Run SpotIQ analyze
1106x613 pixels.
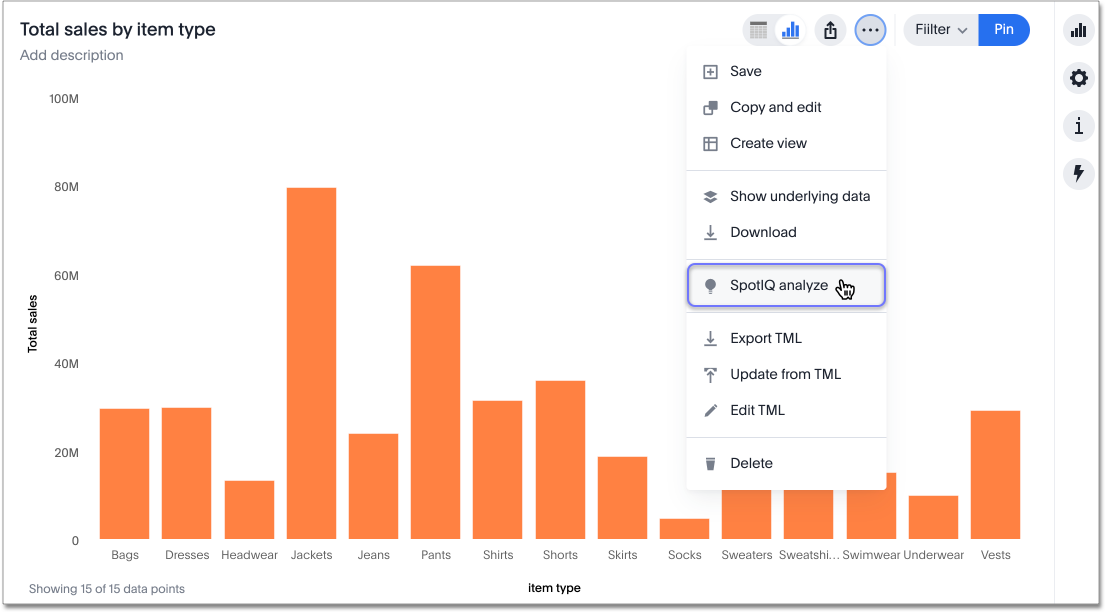pyautogui.click(x=778, y=286)
